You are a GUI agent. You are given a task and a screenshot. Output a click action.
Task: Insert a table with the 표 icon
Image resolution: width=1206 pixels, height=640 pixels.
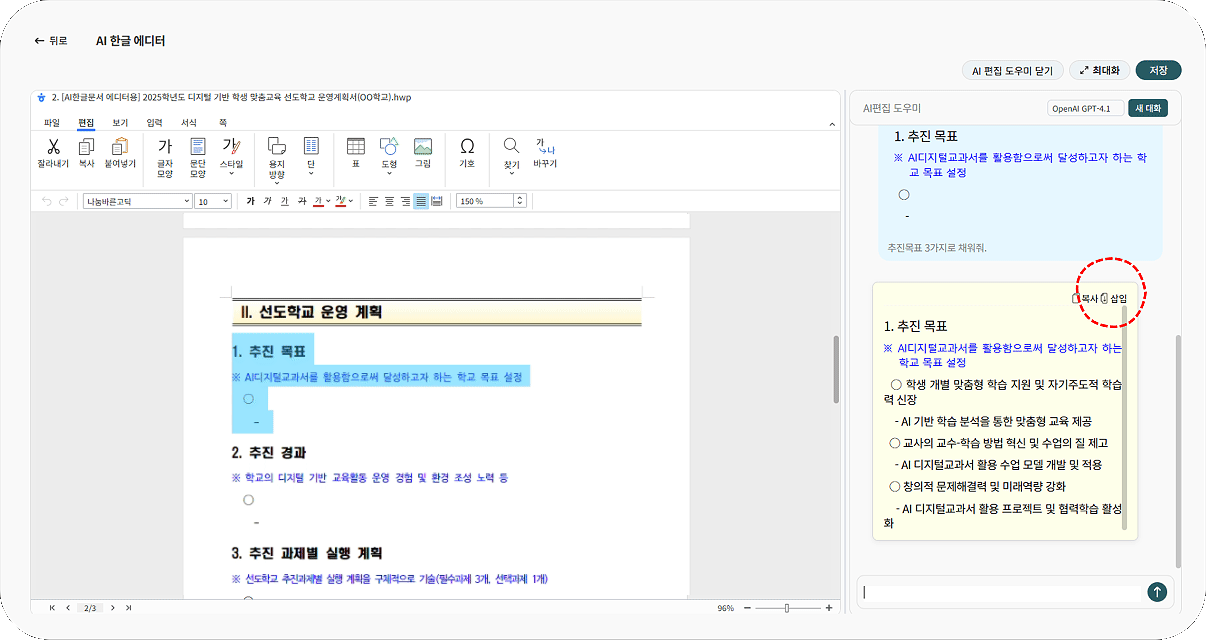coord(355,148)
